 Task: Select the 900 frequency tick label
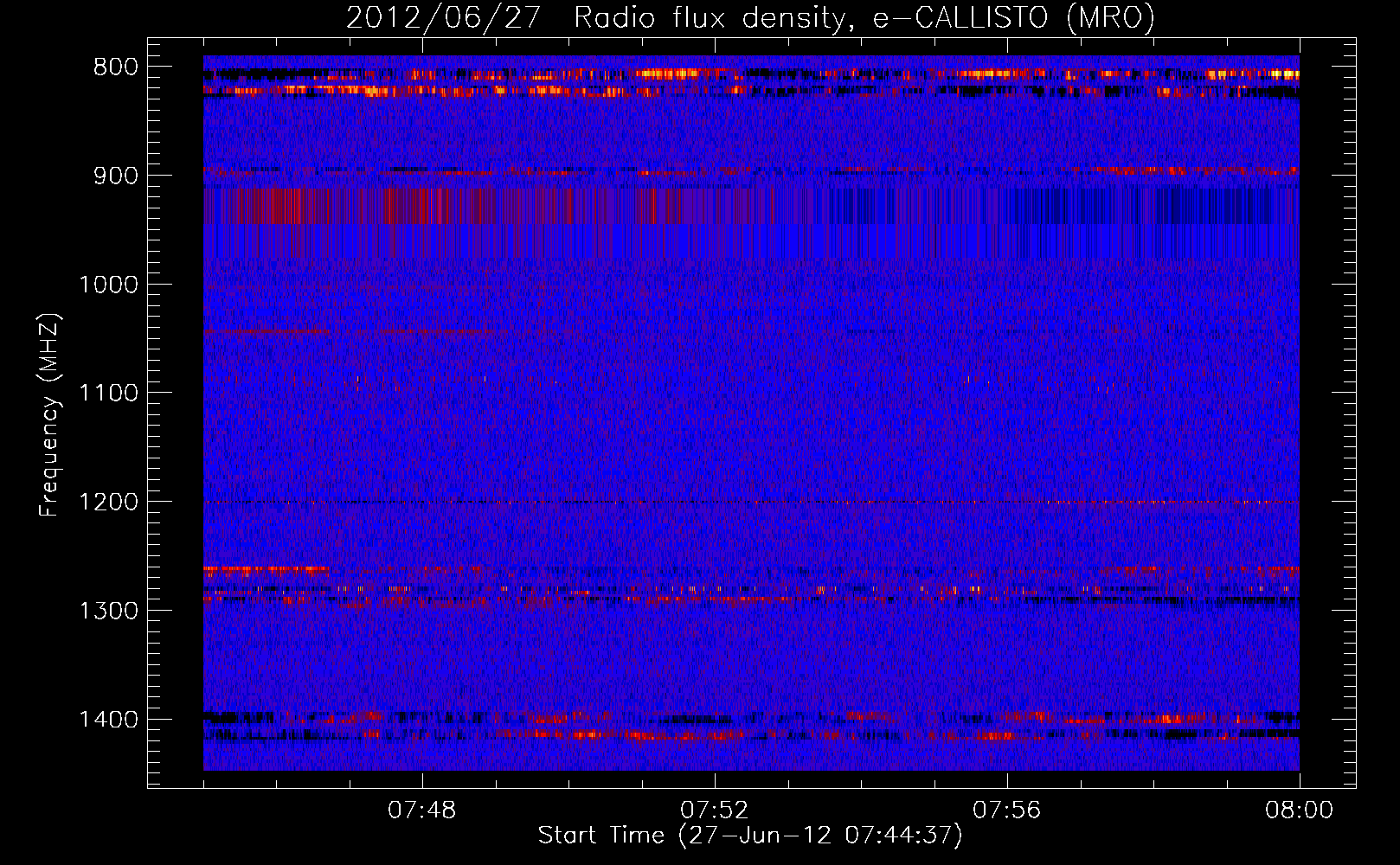(x=116, y=176)
